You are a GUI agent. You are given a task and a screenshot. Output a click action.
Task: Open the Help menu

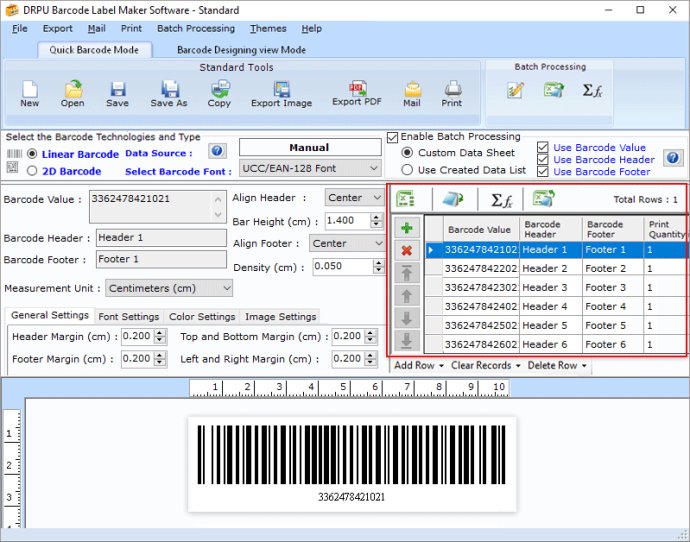(x=312, y=29)
